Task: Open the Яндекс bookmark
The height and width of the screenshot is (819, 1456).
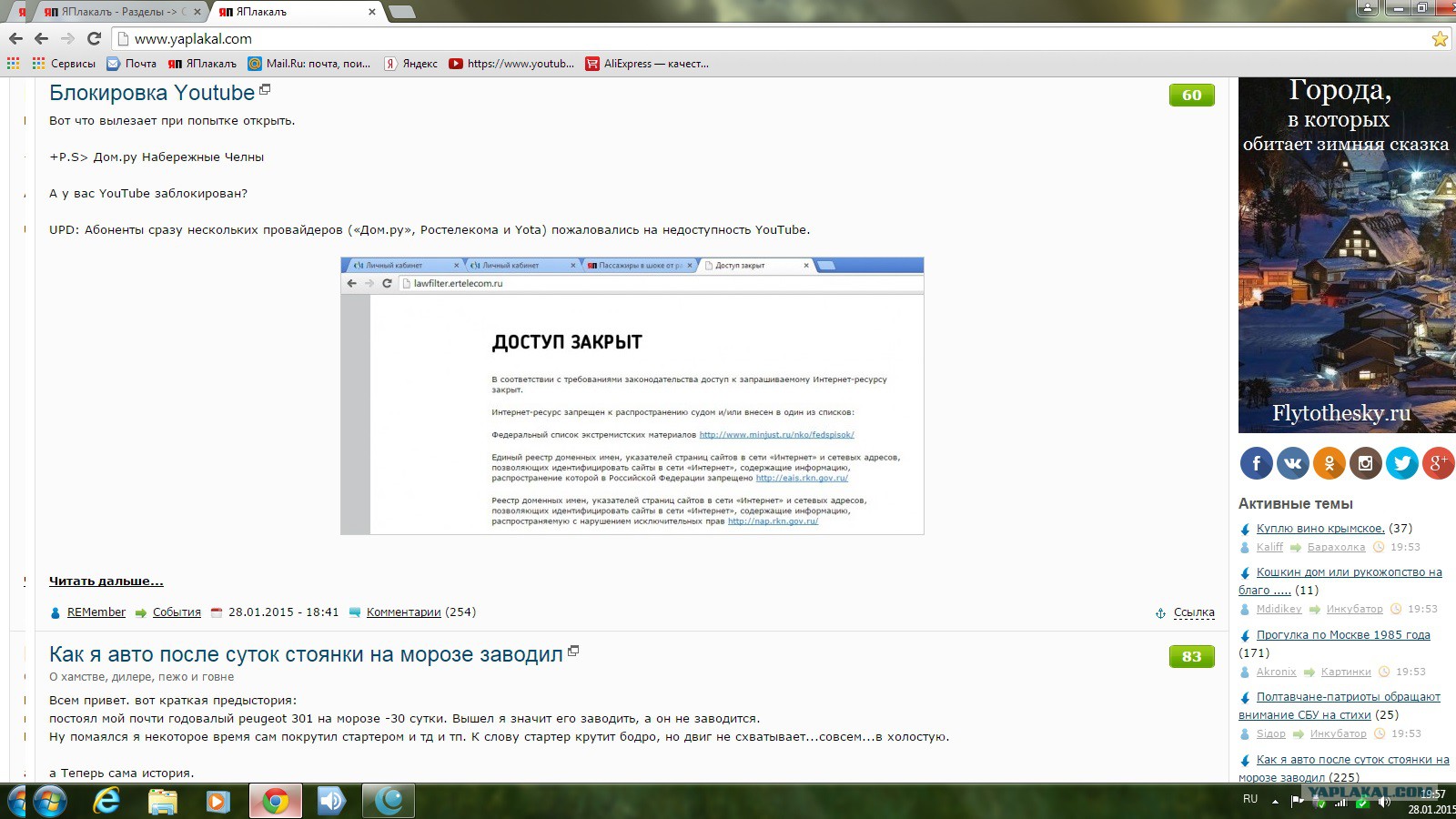Action: (x=411, y=64)
